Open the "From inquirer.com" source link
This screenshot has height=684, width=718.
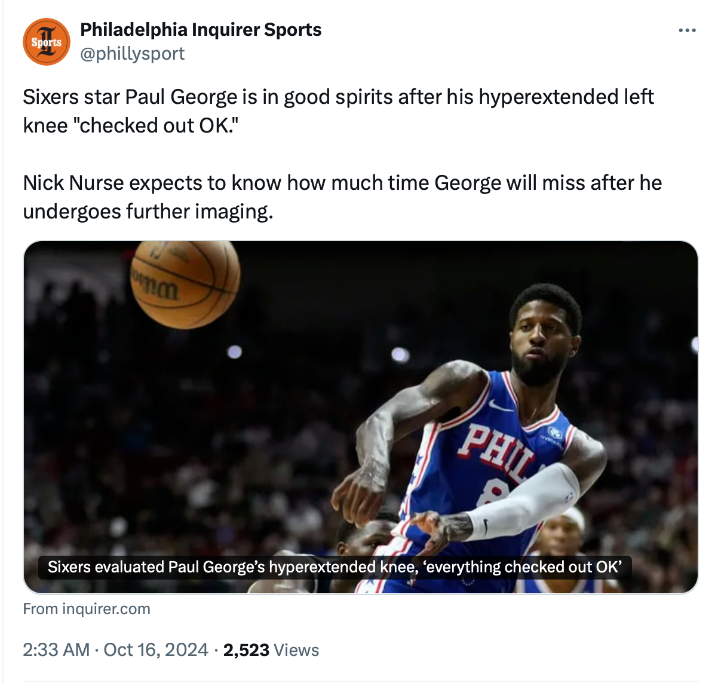[x=86, y=608]
